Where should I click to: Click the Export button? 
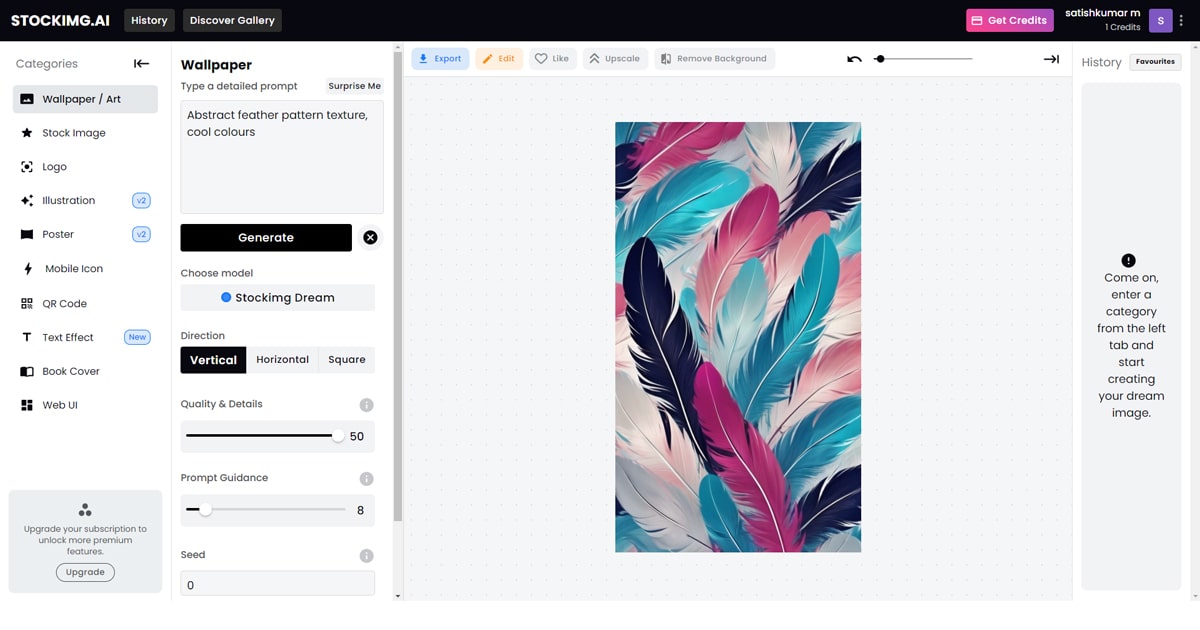pos(440,59)
